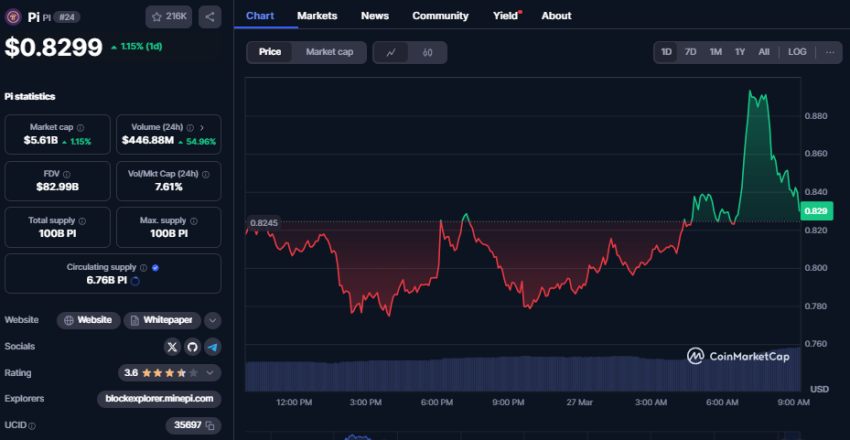Viewport: 850px width, 440px height.
Task: Open the Markets tab
Action: (x=317, y=16)
